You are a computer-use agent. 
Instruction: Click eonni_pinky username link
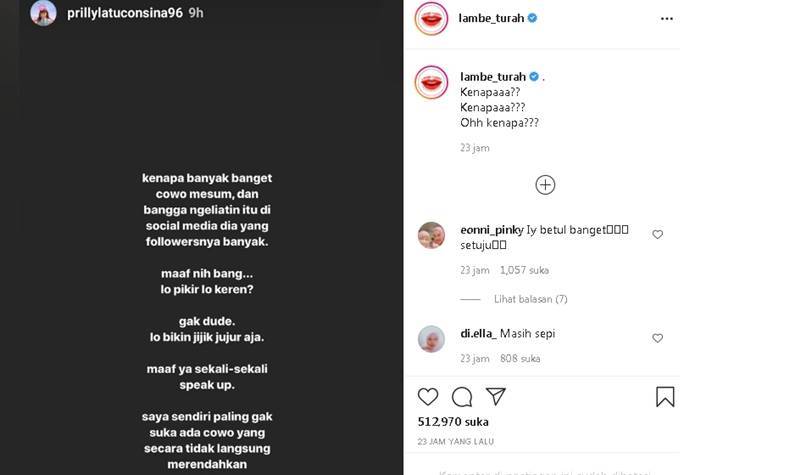[491, 230]
